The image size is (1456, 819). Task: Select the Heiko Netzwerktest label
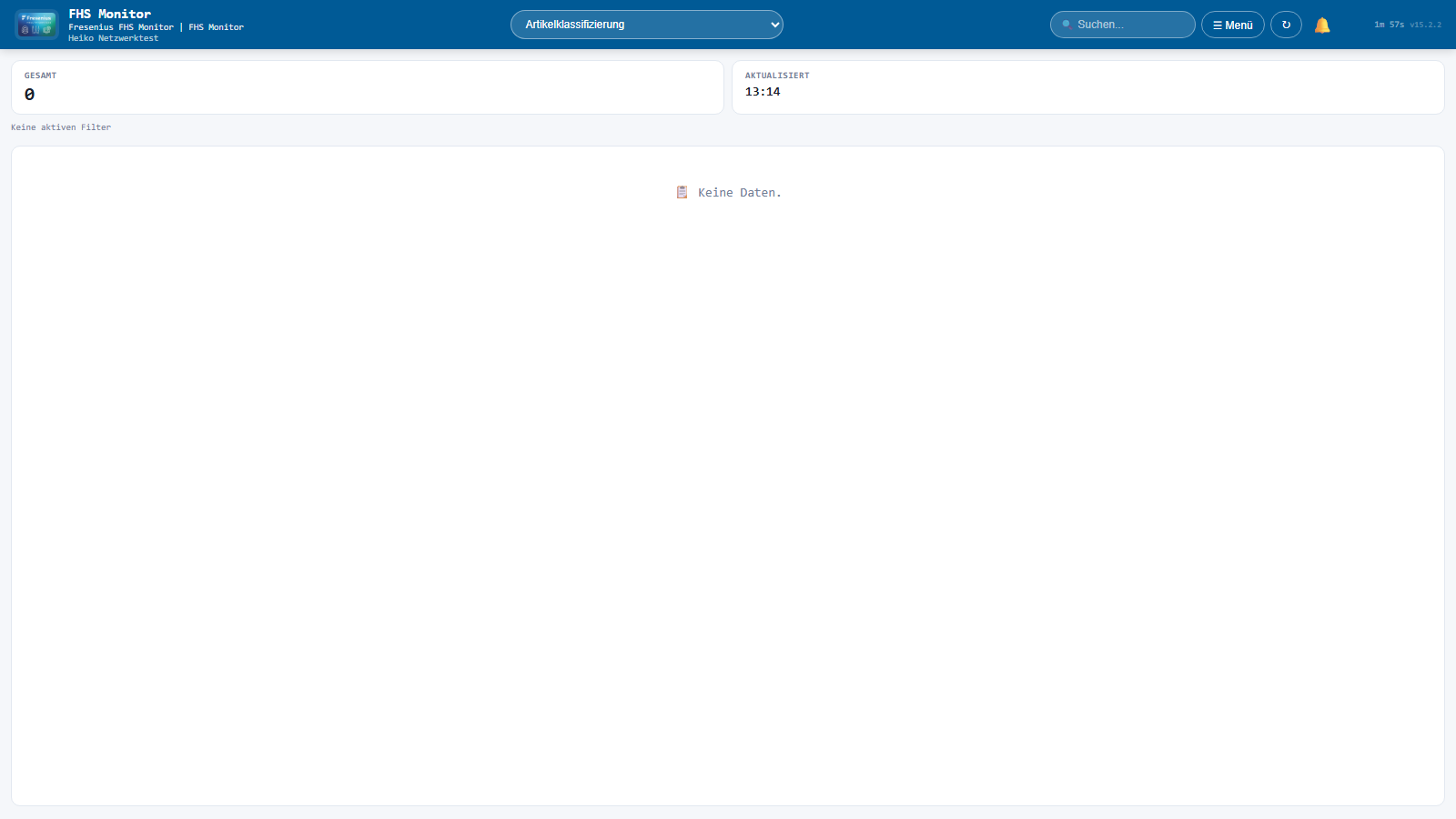(113, 38)
